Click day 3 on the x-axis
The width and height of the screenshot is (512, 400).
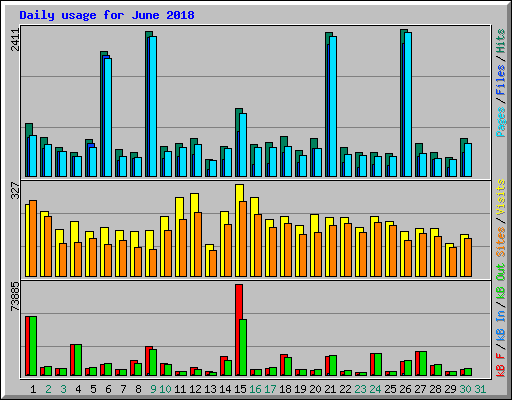click(63, 389)
